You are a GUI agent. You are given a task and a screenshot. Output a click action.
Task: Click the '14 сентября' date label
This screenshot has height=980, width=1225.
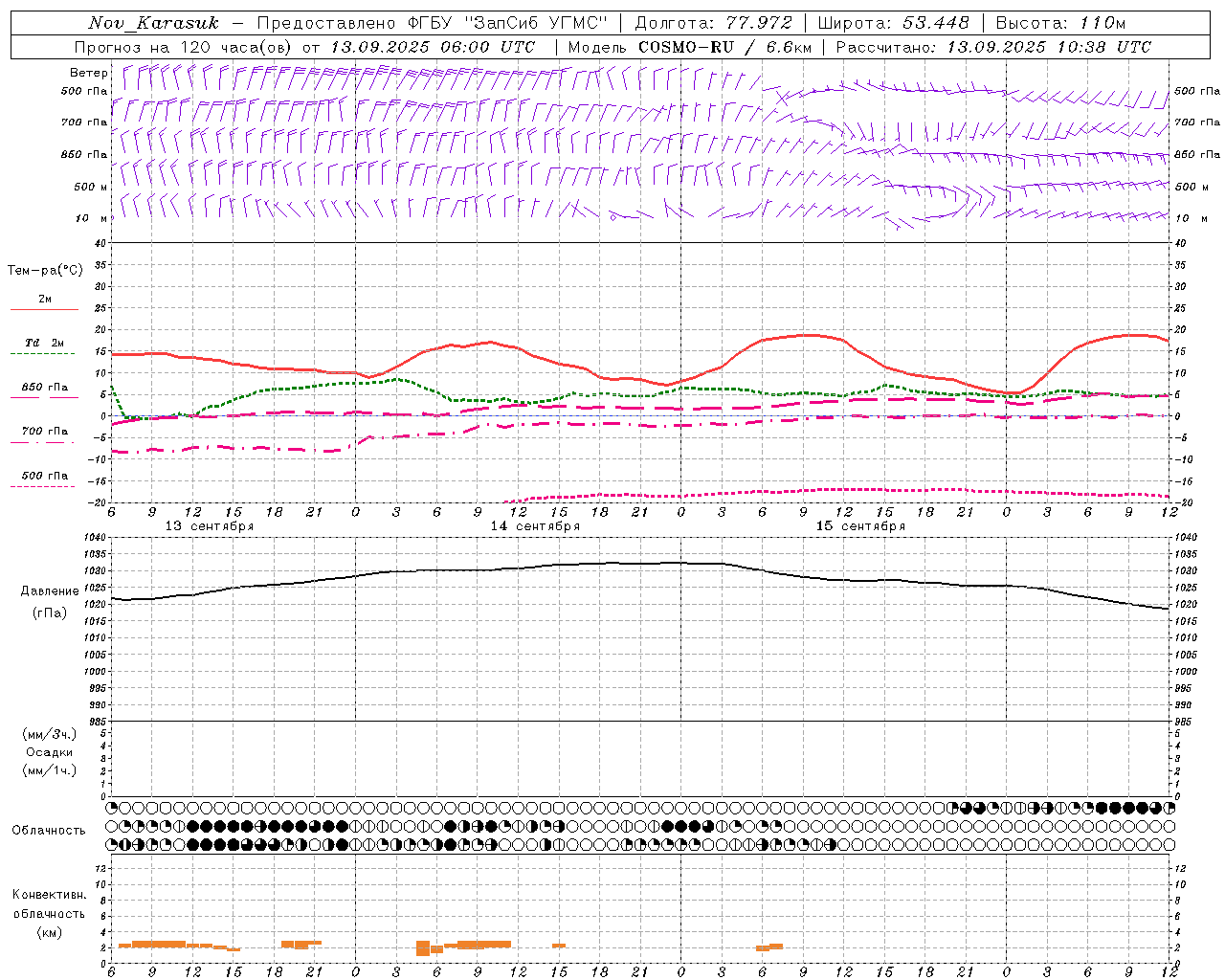pyautogui.click(x=535, y=526)
